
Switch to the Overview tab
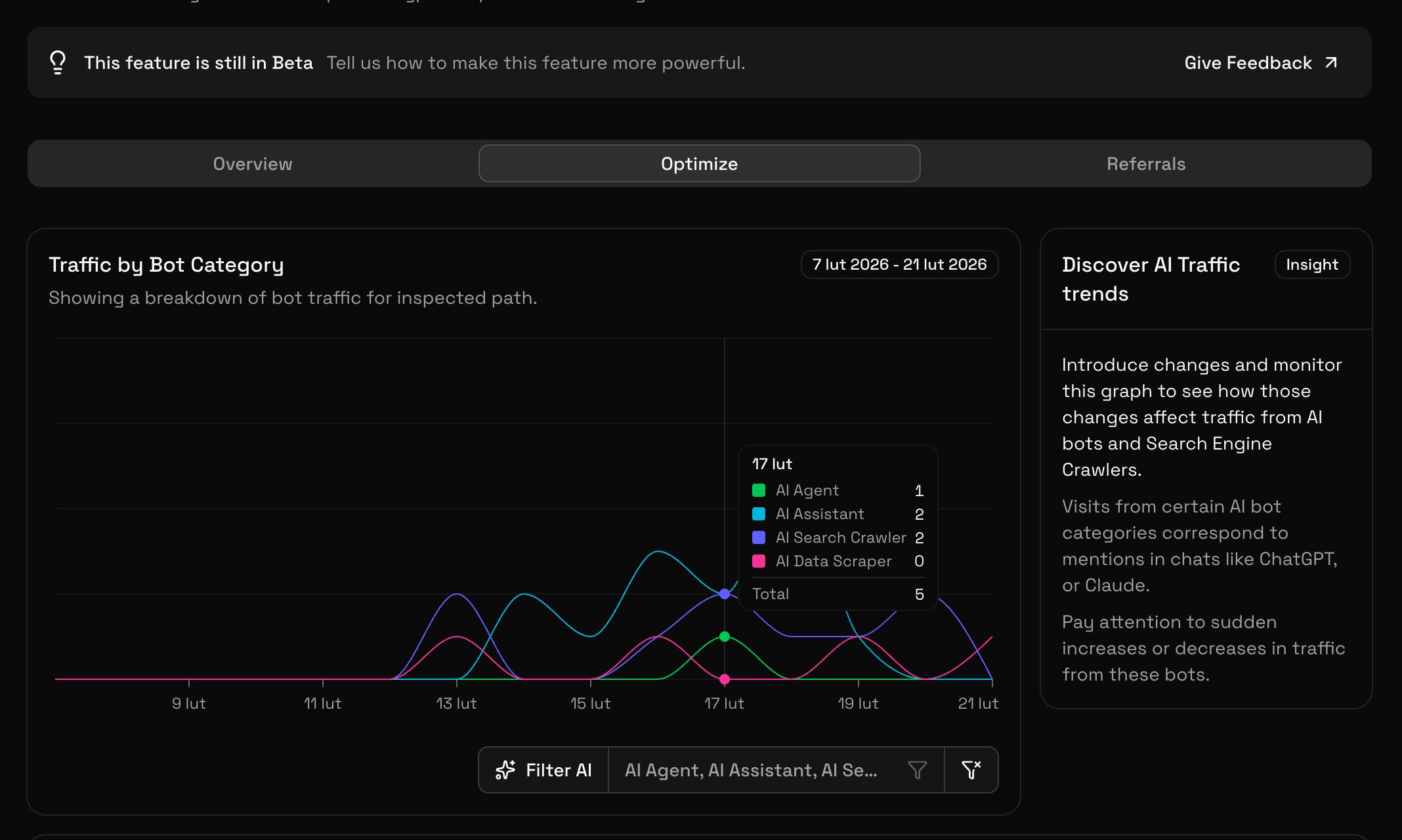[x=253, y=163]
